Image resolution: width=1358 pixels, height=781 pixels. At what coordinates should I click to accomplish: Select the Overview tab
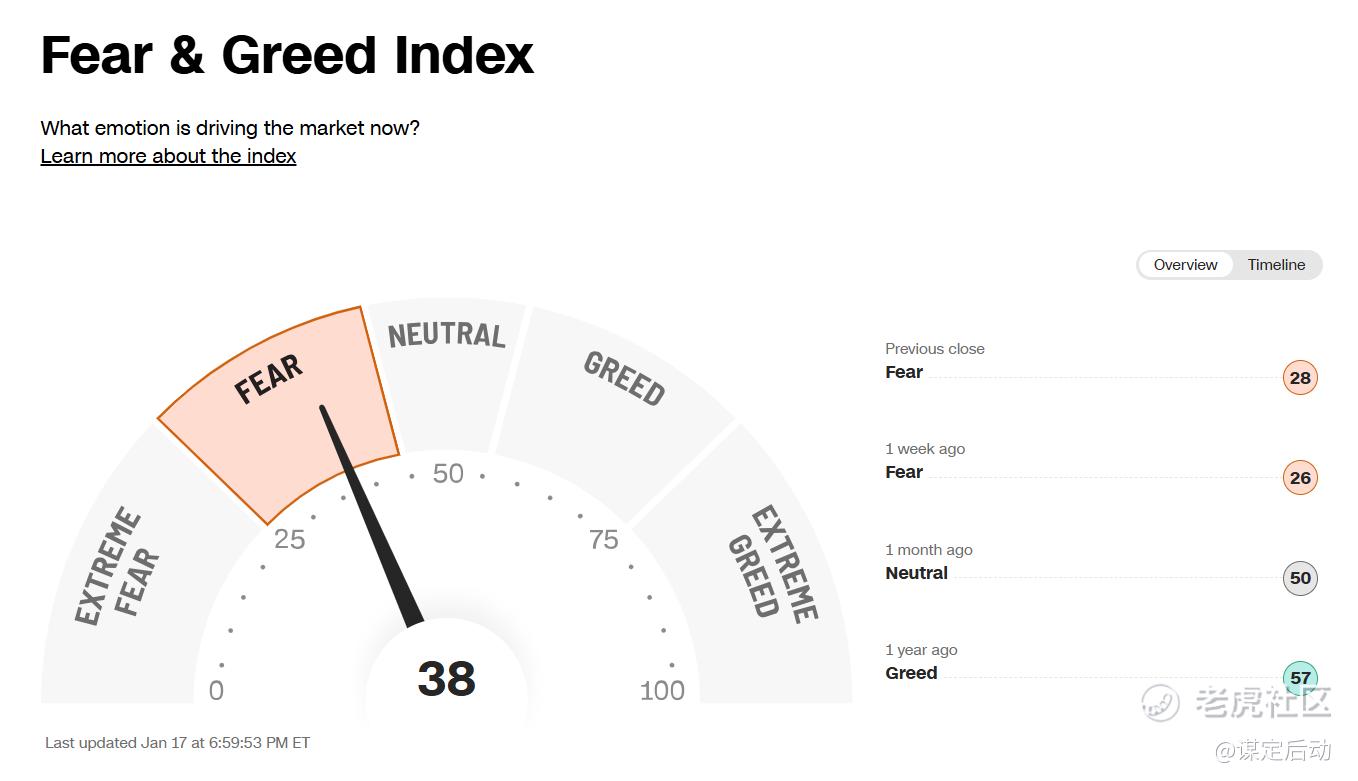pyautogui.click(x=1185, y=265)
